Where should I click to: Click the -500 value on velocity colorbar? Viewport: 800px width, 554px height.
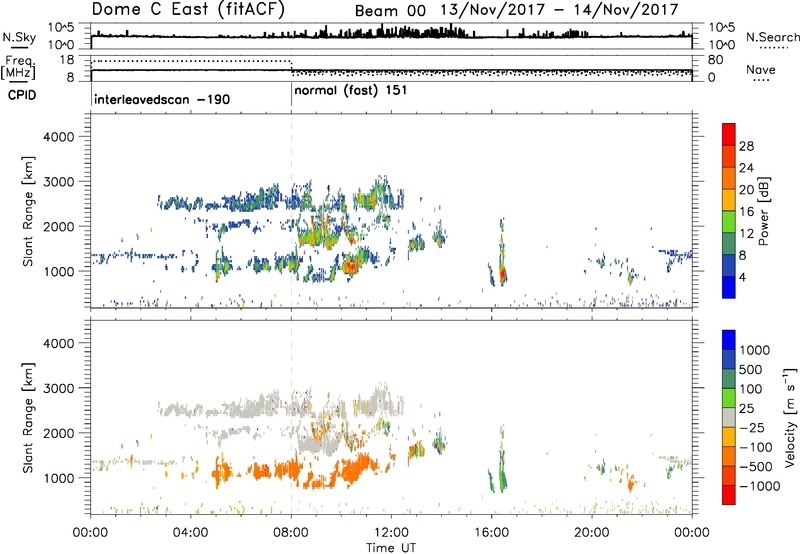758,466
